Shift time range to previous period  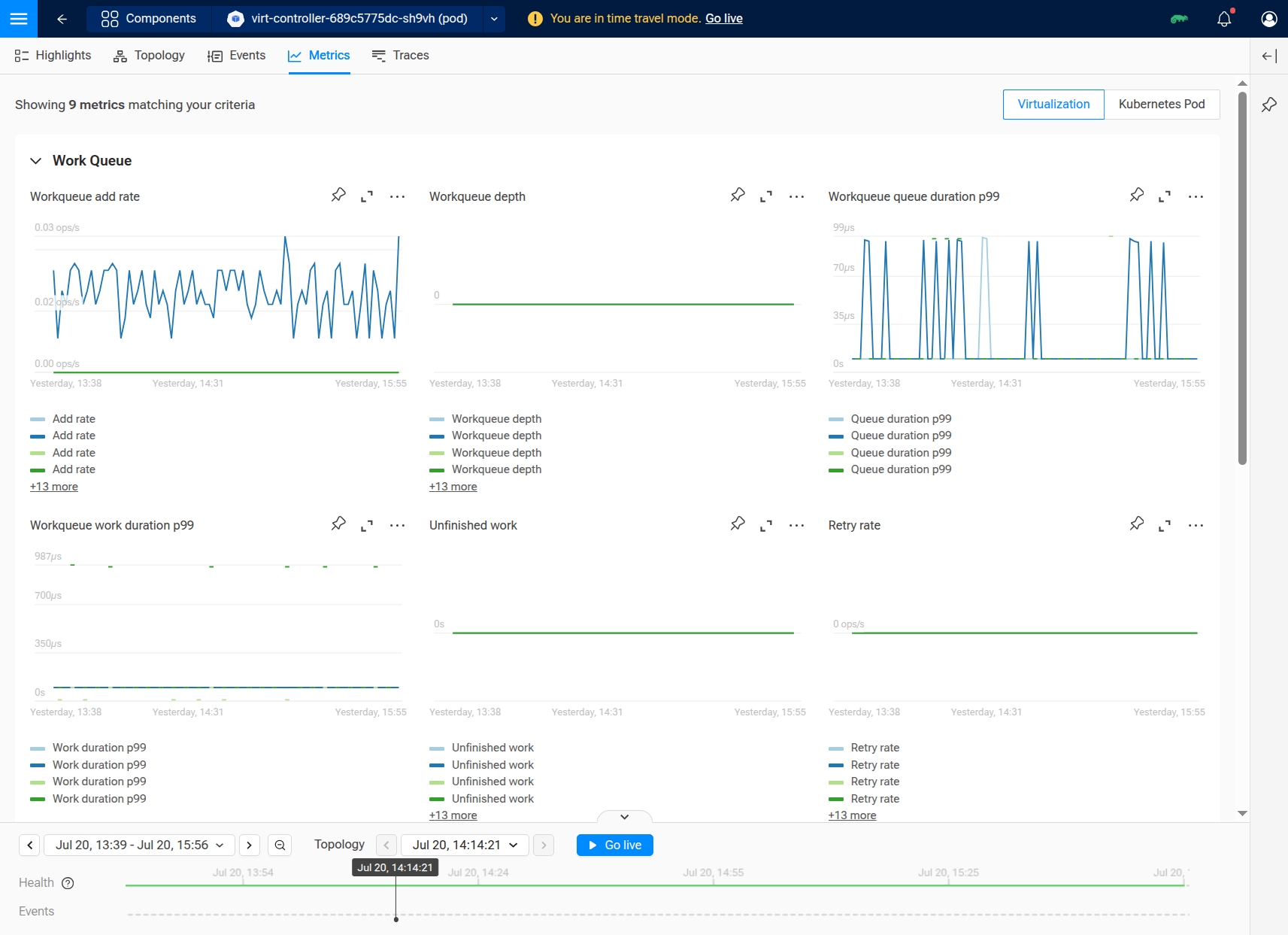[x=29, y=845]
